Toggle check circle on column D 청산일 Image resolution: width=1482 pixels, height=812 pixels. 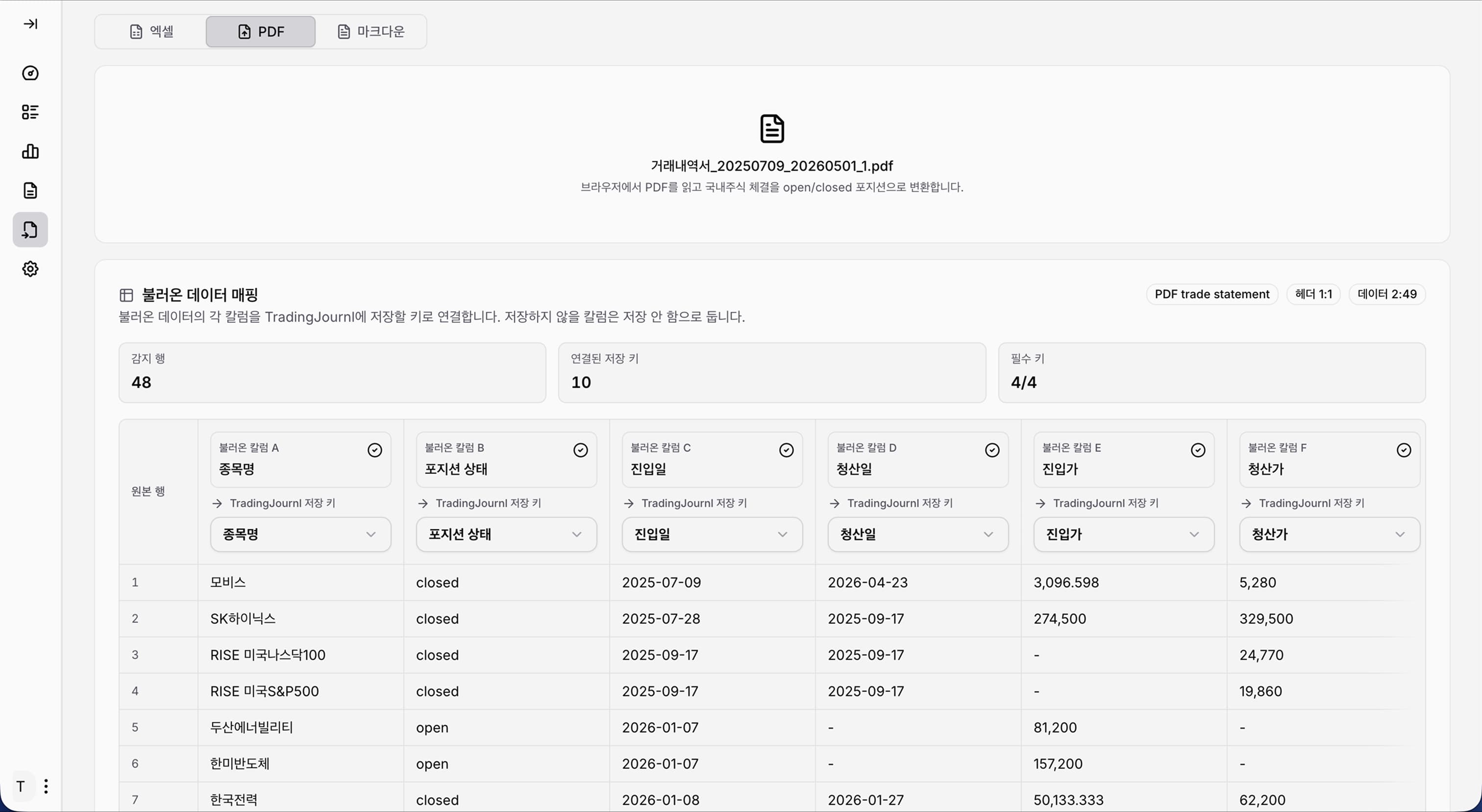992,450
